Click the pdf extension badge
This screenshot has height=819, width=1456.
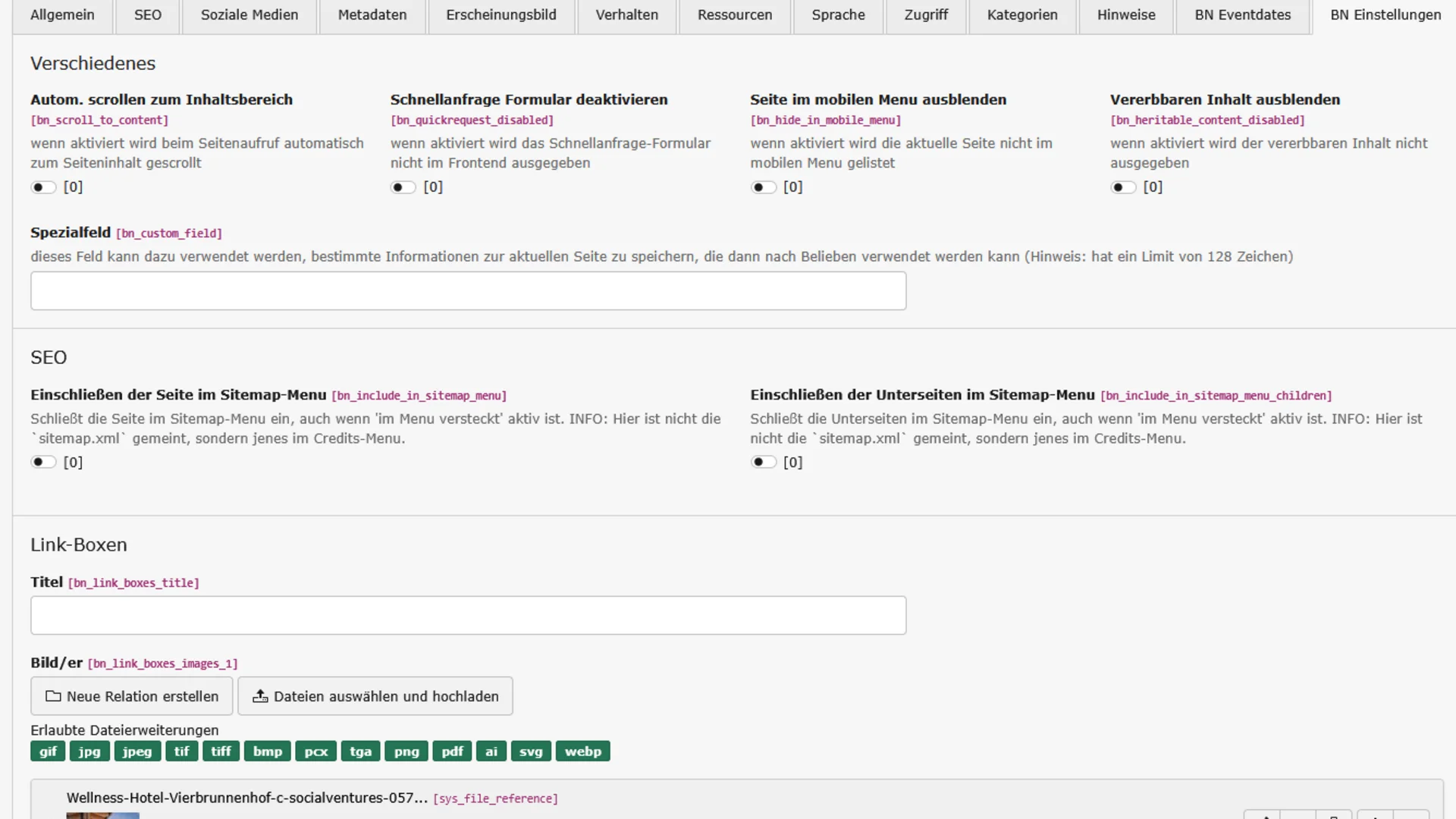click(453, 752)
